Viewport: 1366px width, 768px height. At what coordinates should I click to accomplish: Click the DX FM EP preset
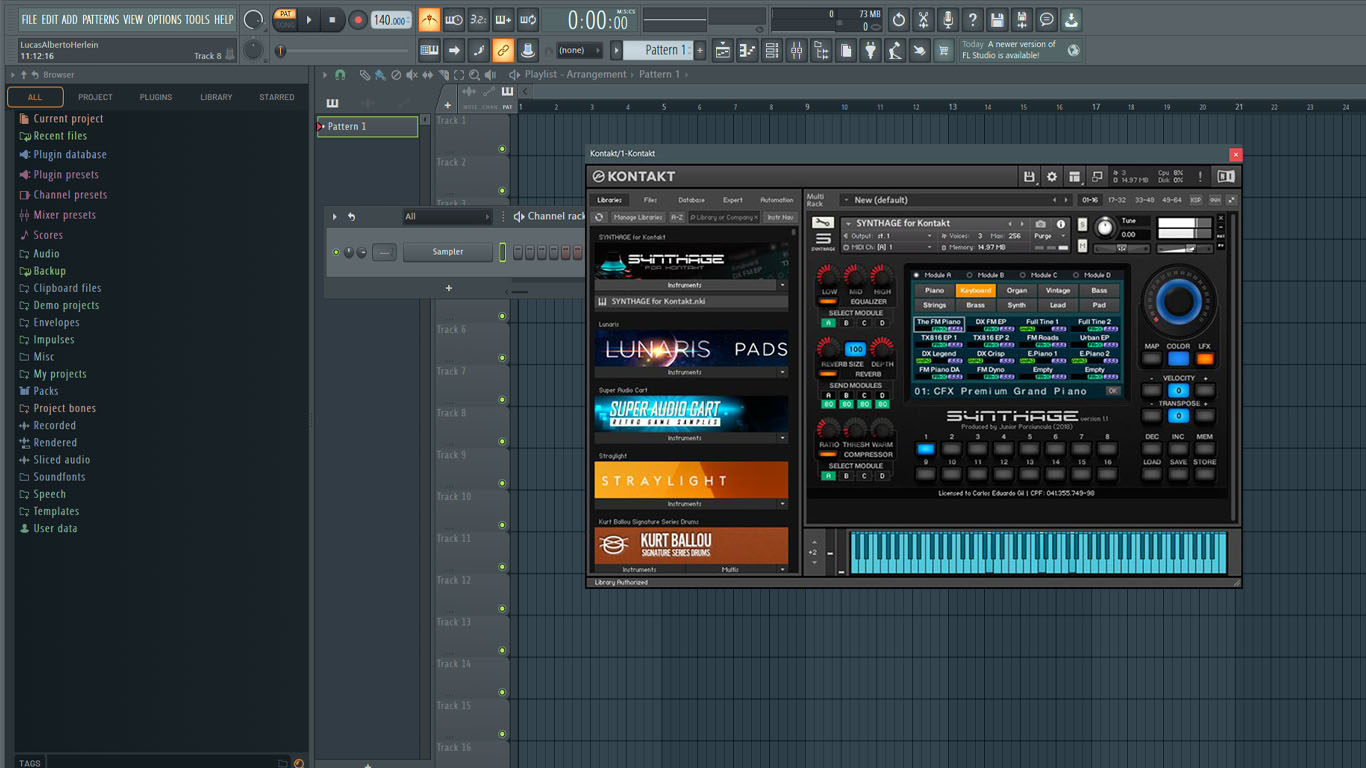(x=990, y=324)
